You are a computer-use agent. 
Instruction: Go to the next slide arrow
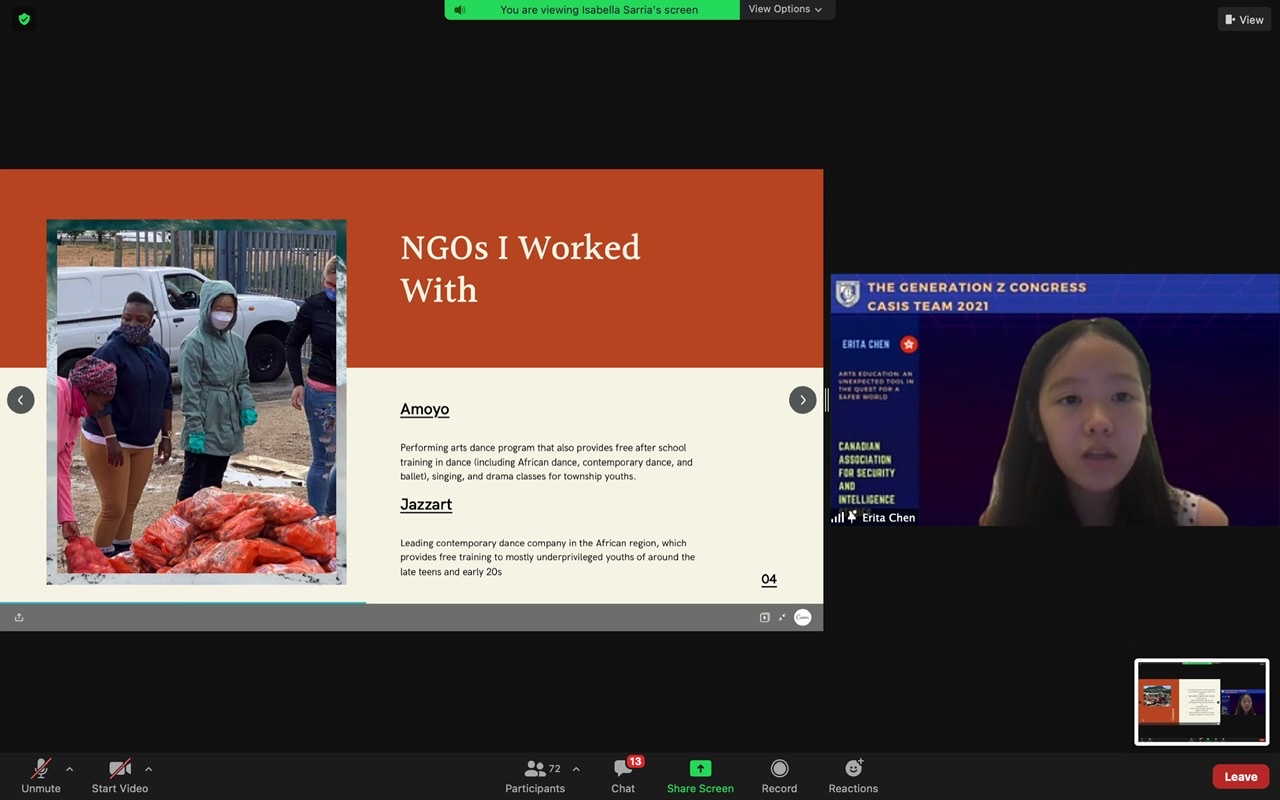pyautogui.click(x=802, y=400)
